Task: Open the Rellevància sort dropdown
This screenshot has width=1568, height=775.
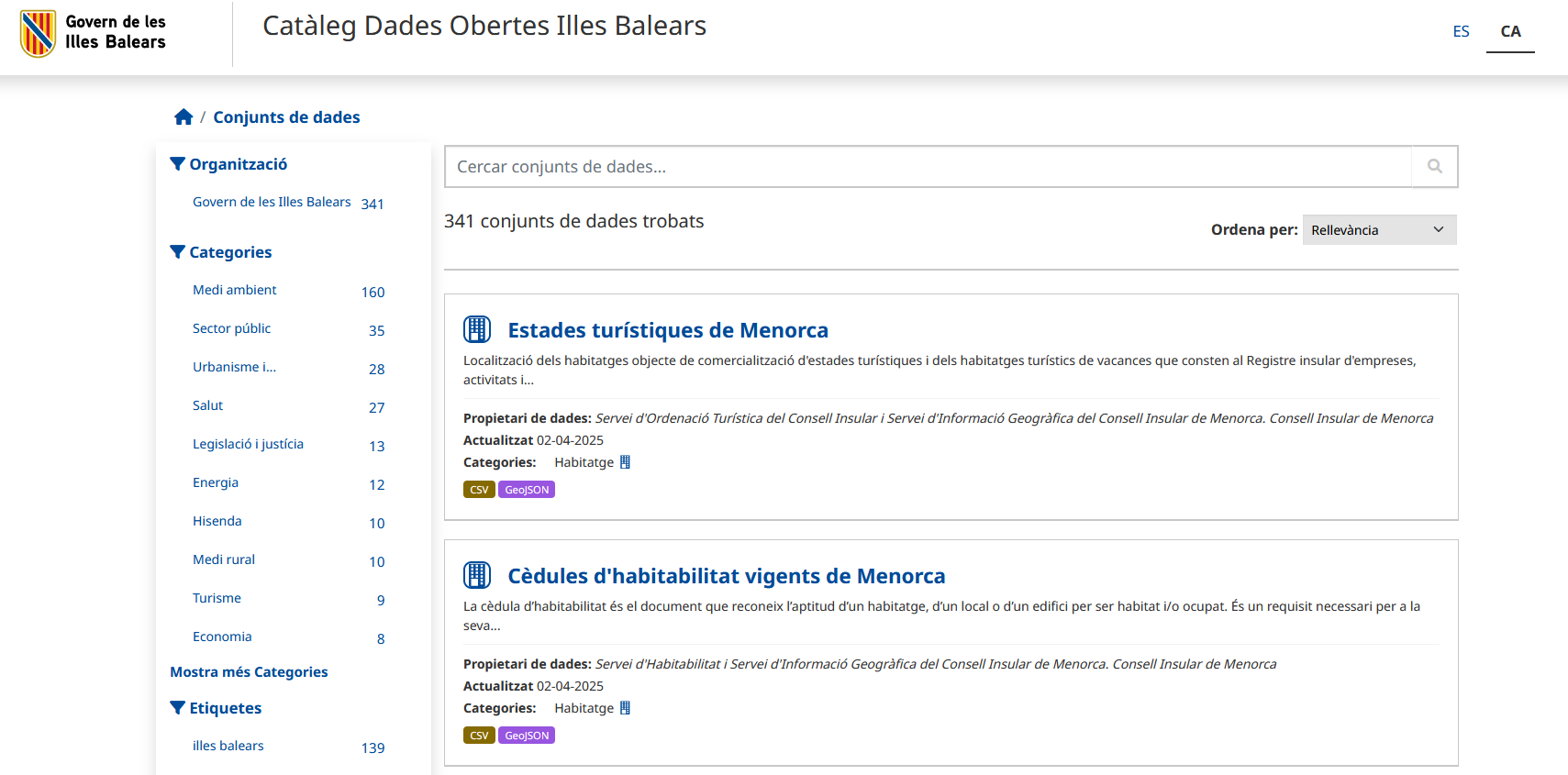Action: (x=1378, y=230)
